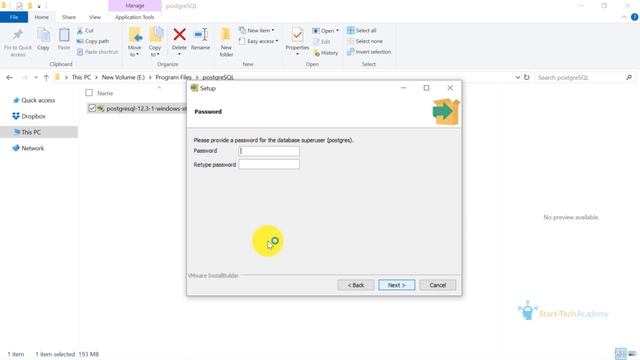Viewport: 640px width, 360px height.
Task: Click the Password field in Setup
Action: (x=269, y=151)
